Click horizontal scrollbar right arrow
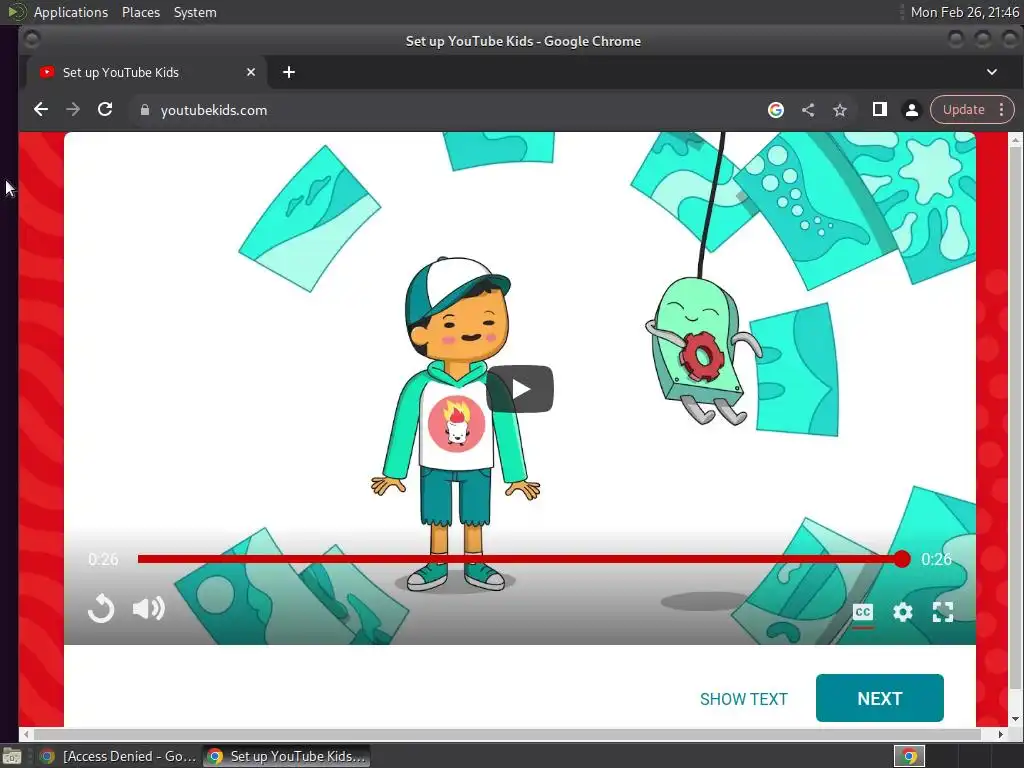 (x=1000, y=734)
